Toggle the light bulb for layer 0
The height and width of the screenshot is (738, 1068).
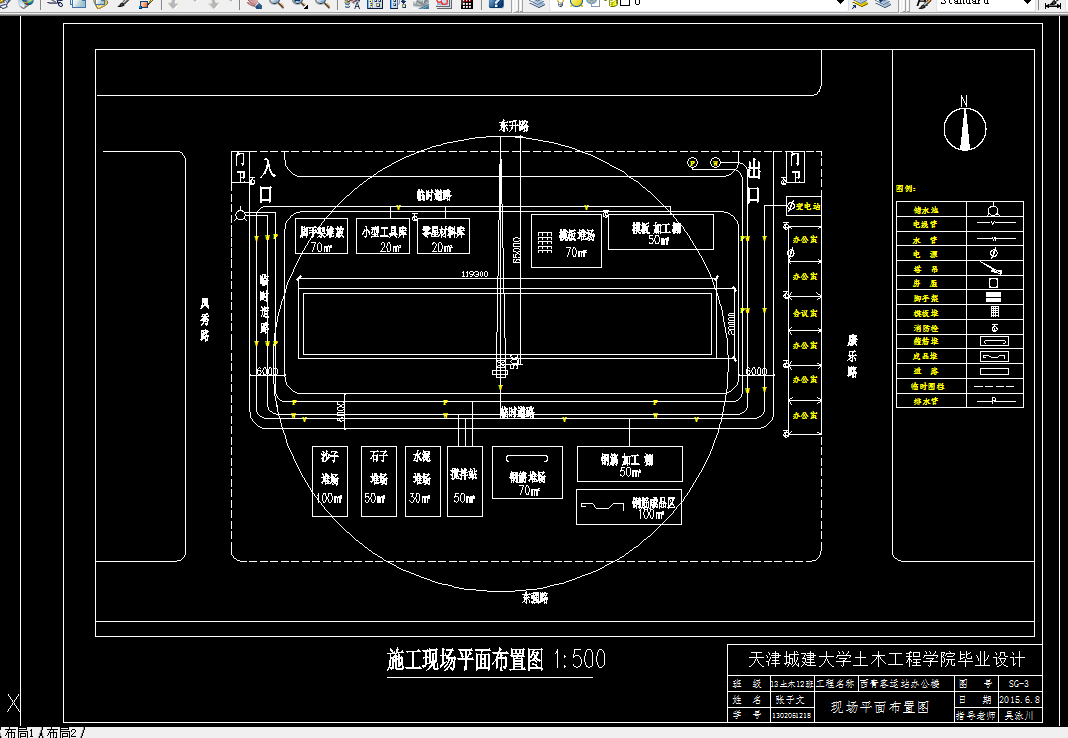pos(560,6)
